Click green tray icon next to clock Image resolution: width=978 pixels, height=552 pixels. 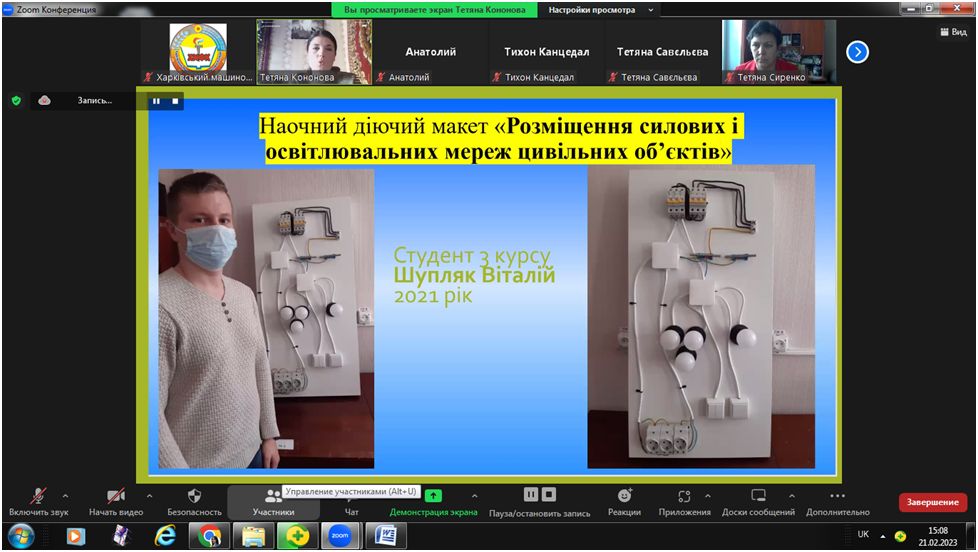(x=900, y=536)
